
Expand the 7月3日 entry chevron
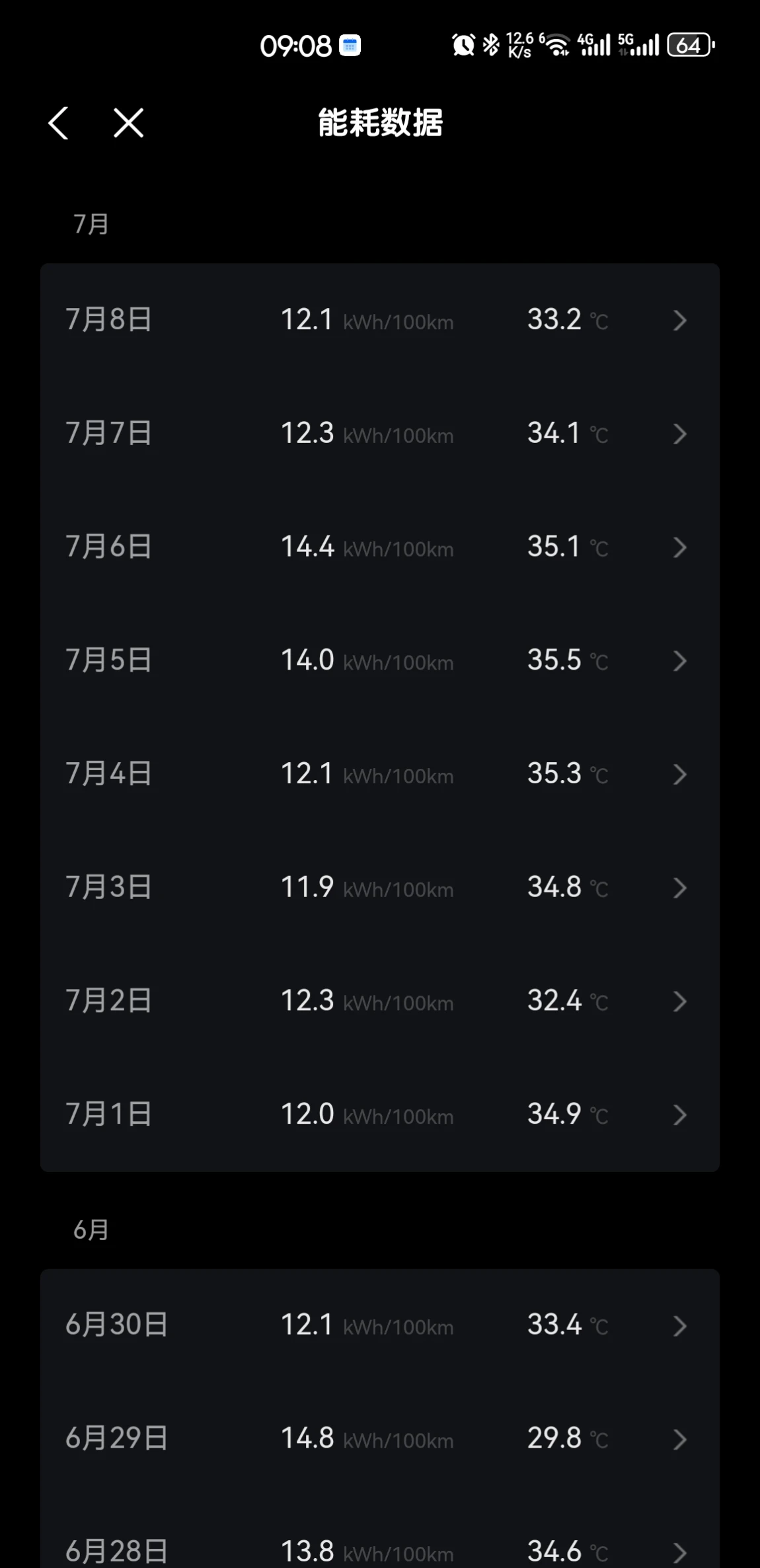(x=680, y=888)
